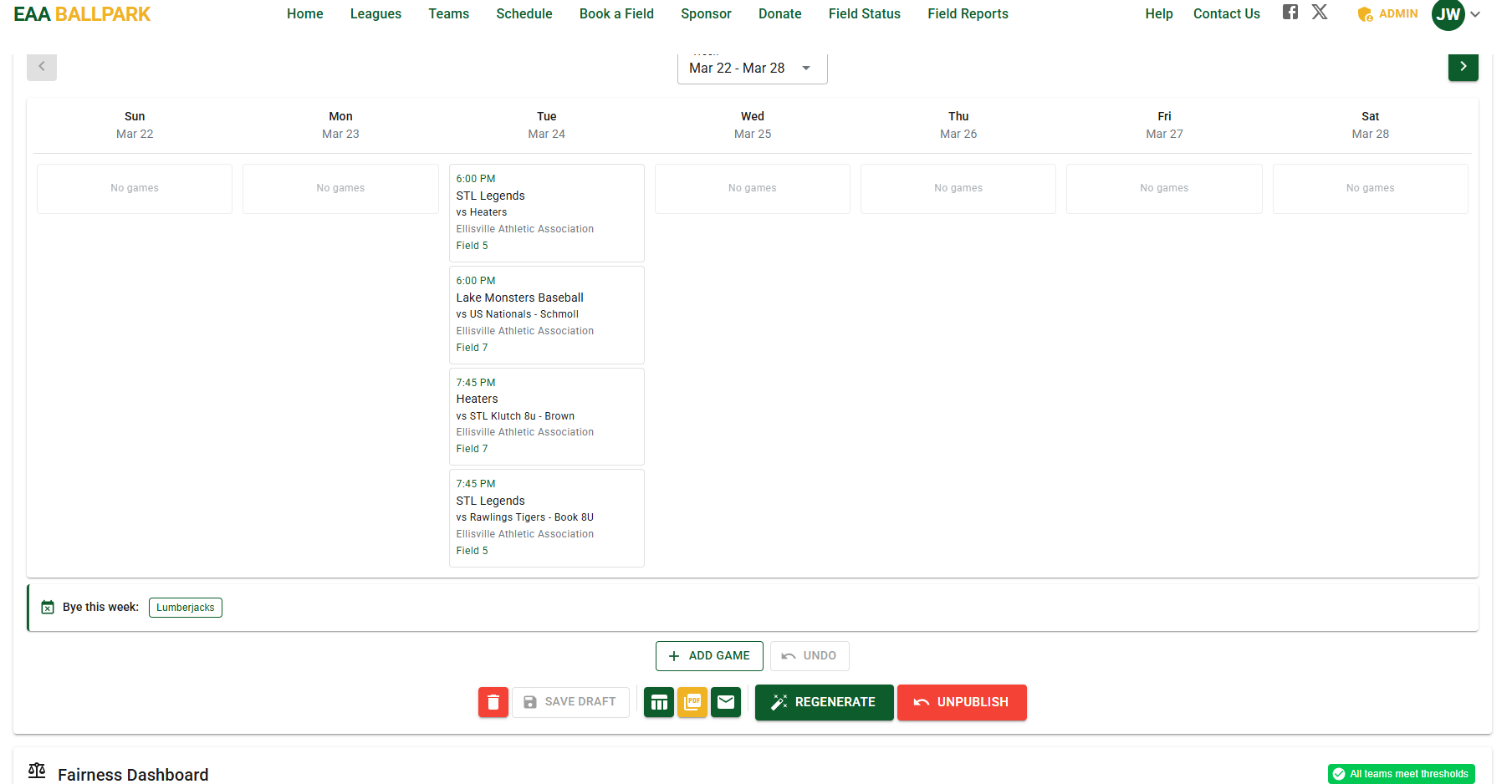Select the Schedule navigation item
The image size is (1512, 784).
(524, 13)
